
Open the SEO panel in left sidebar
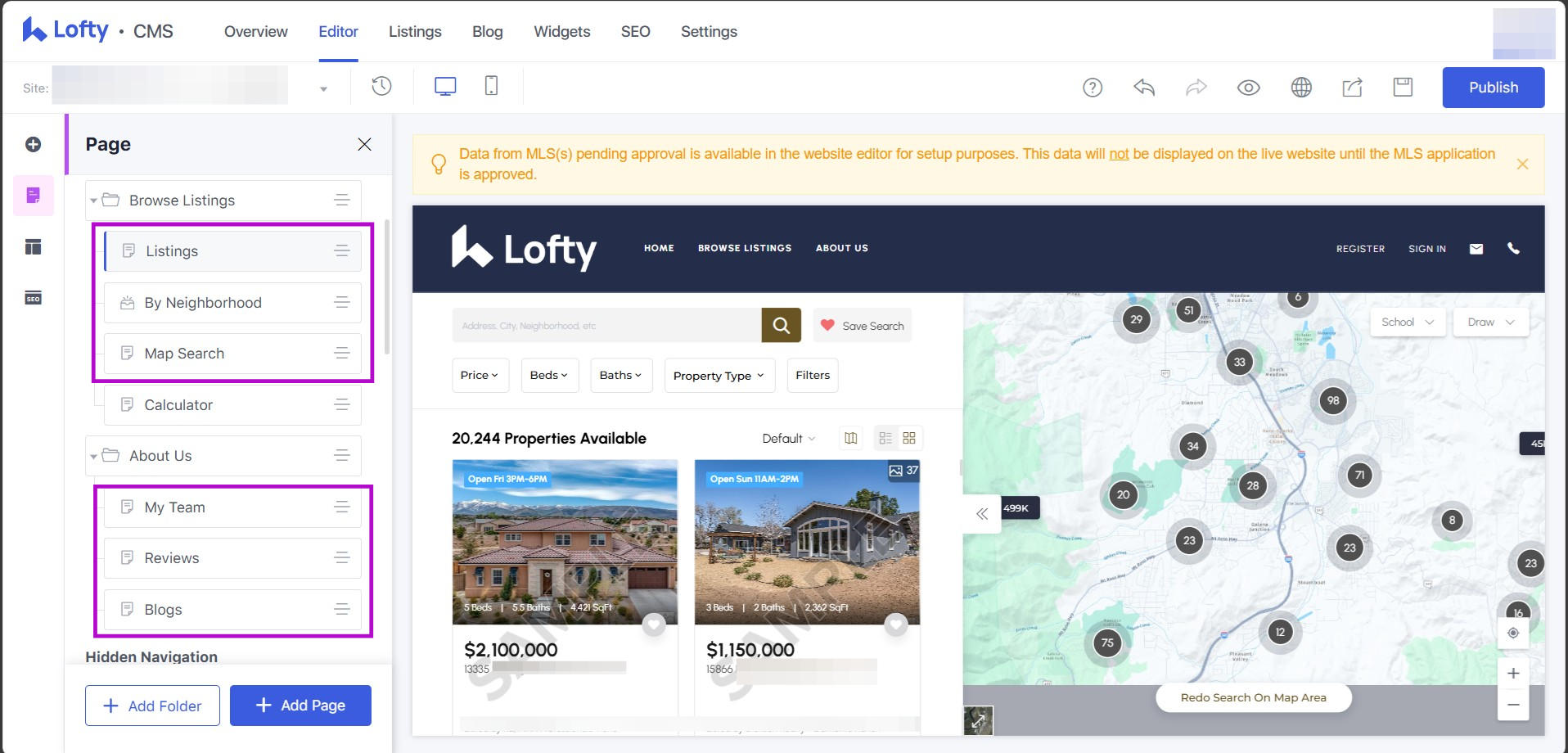pyautogui.click(x=33, y=298)
